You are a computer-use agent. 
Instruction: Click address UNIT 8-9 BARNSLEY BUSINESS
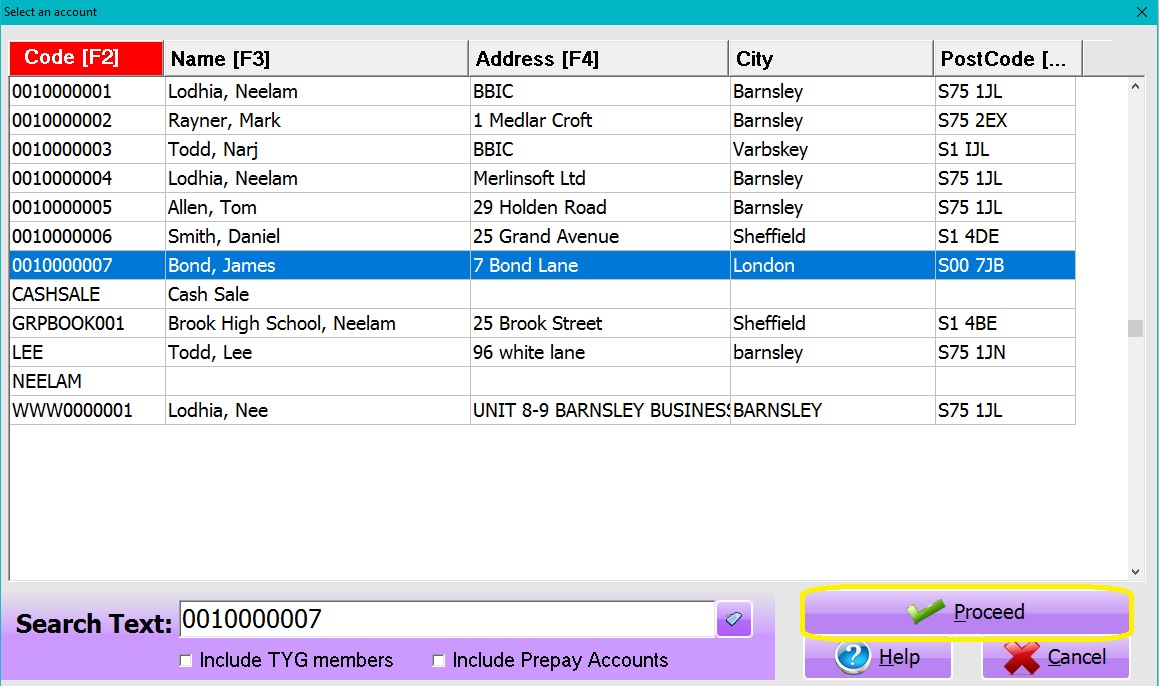(x=601, y=410)
